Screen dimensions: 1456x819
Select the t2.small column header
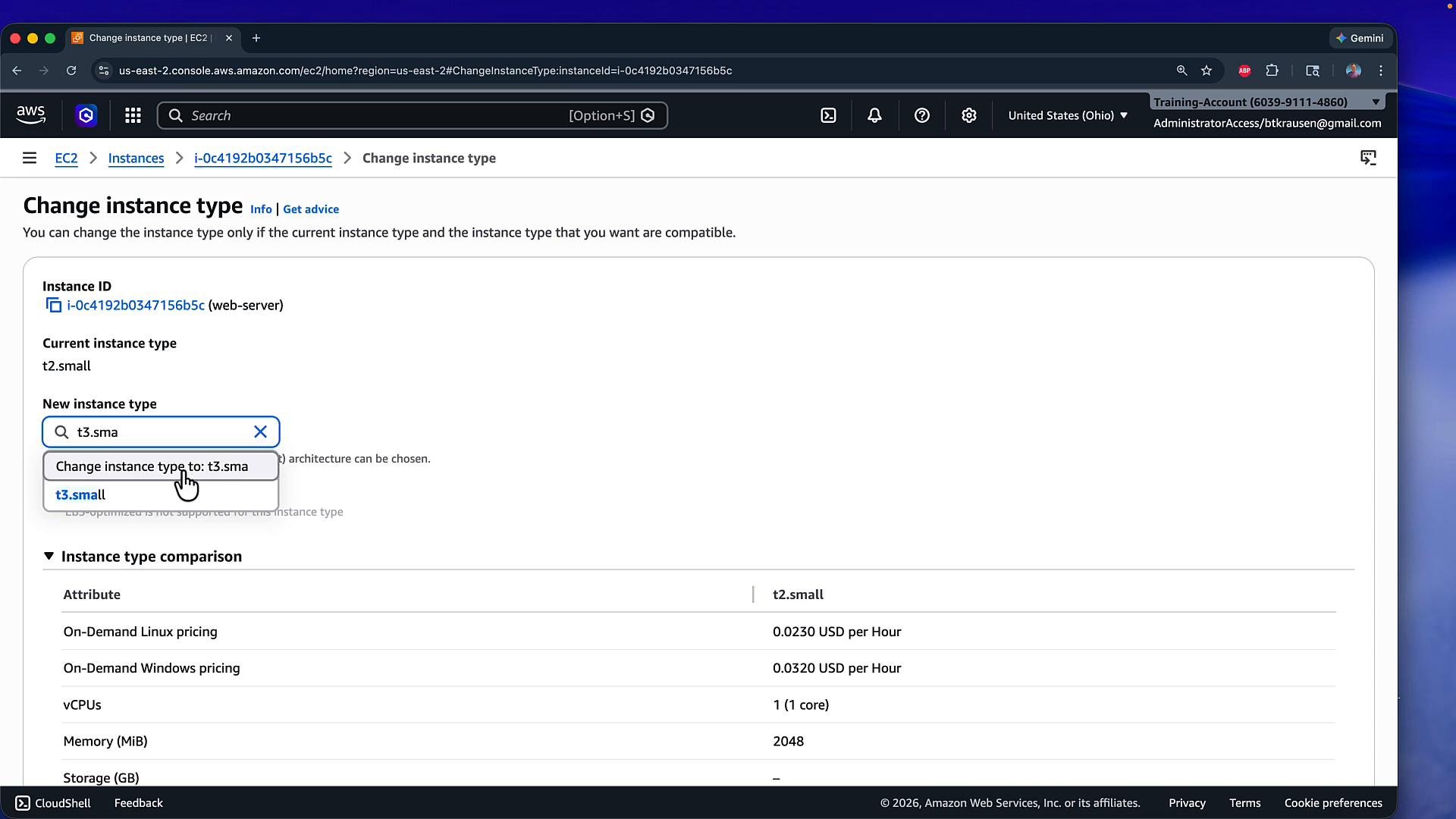pos(798,595)
